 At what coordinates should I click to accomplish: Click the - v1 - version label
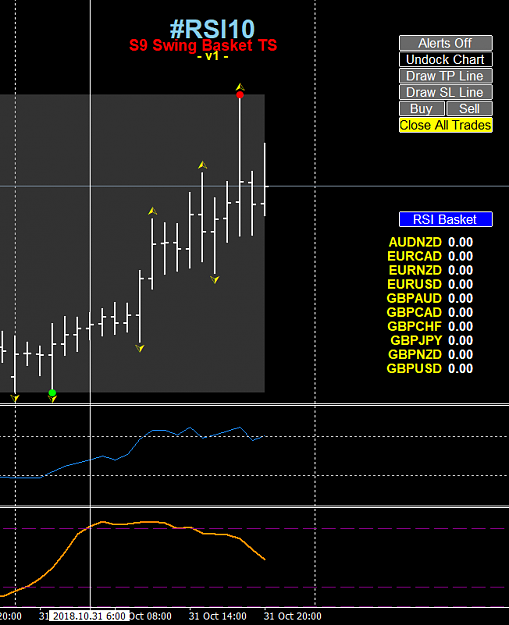212,56
